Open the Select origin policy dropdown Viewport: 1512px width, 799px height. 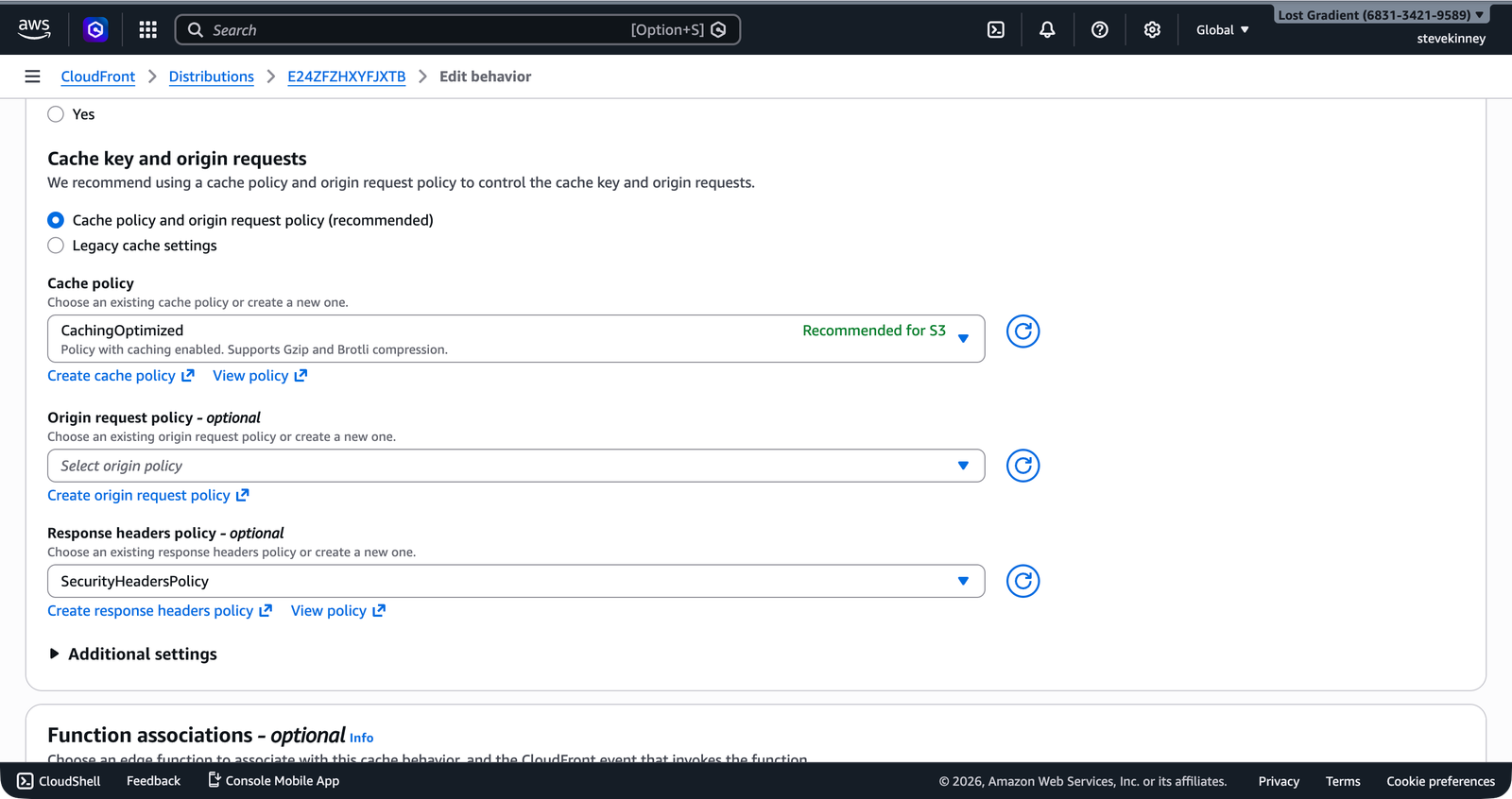tap(516, 466)
